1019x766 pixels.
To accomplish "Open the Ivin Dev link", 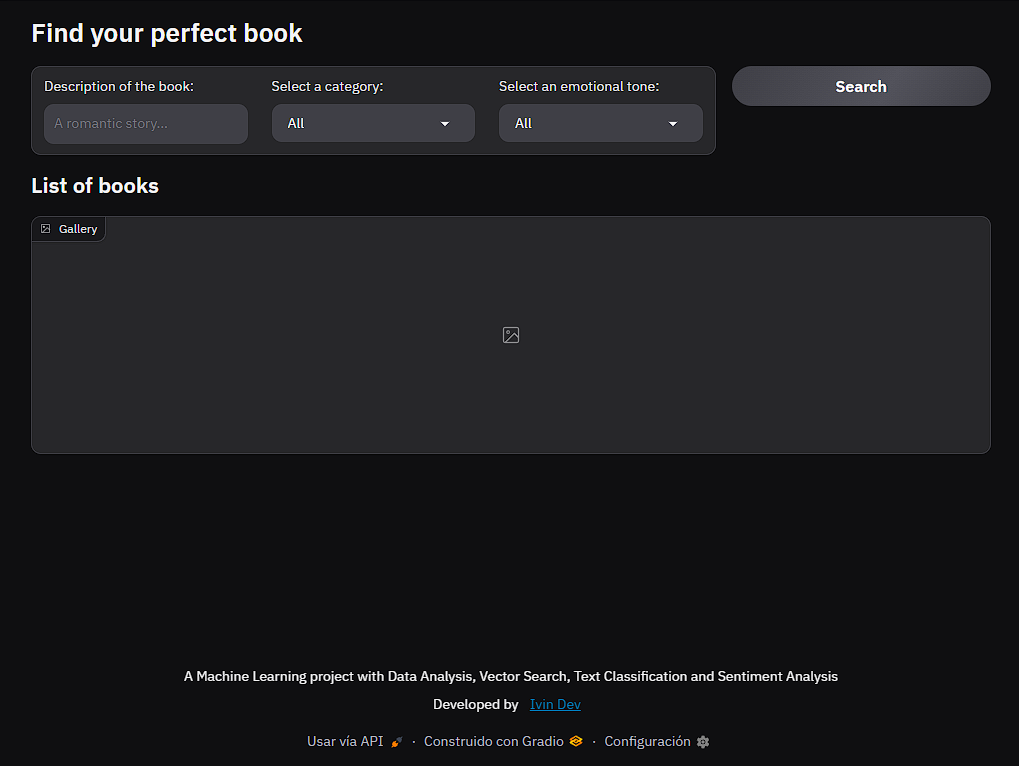I will (x=555, y=704).
